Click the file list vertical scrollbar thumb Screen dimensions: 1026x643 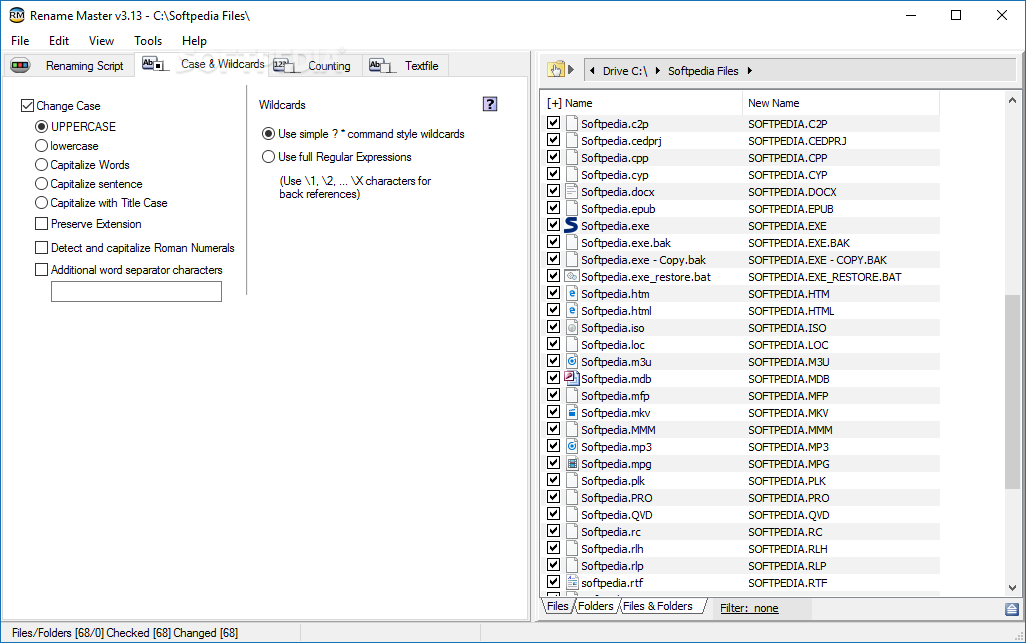click(x=1012, y=391)
